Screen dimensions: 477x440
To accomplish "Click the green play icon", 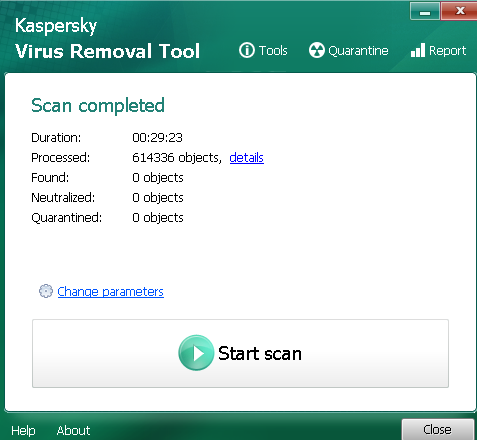I will click(196, 353).
